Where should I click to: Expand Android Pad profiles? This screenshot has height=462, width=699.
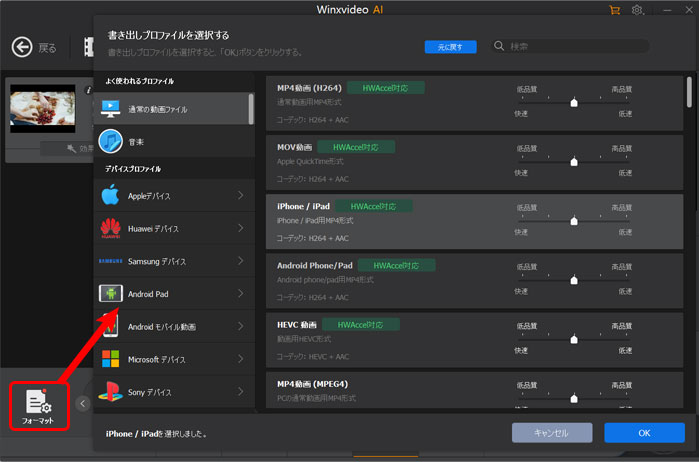(241, 293)
